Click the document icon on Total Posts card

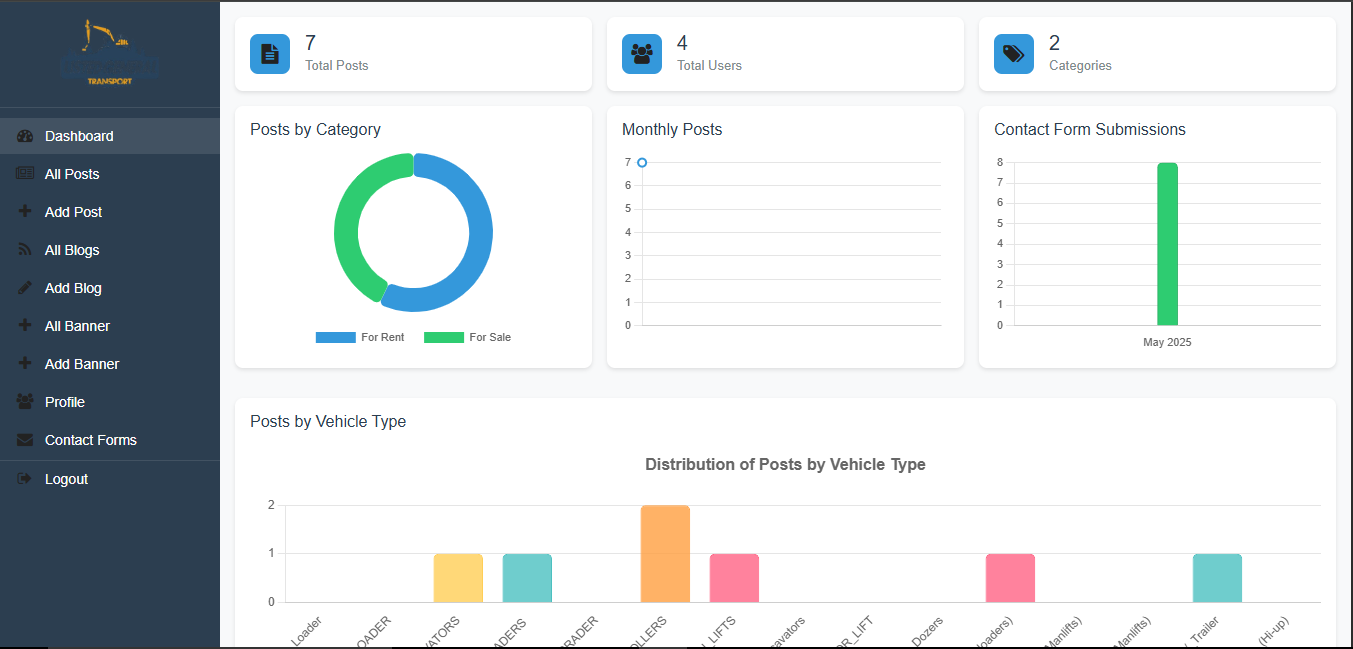tap(270, 54)
